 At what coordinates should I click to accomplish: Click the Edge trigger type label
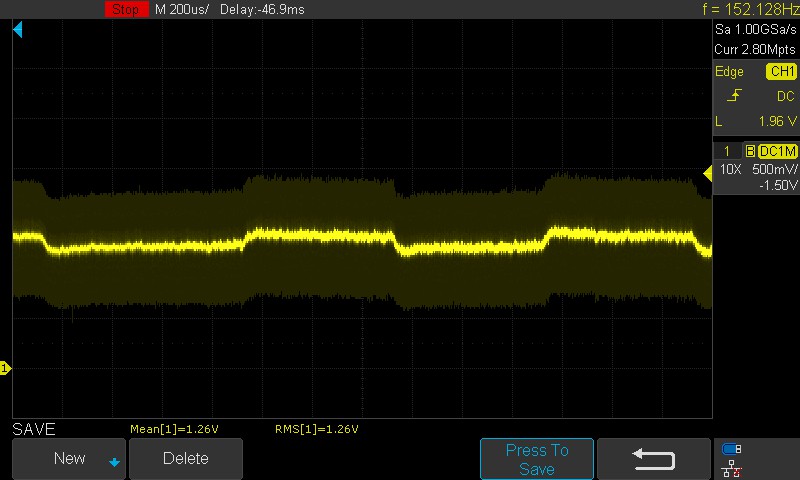point(729,71)
